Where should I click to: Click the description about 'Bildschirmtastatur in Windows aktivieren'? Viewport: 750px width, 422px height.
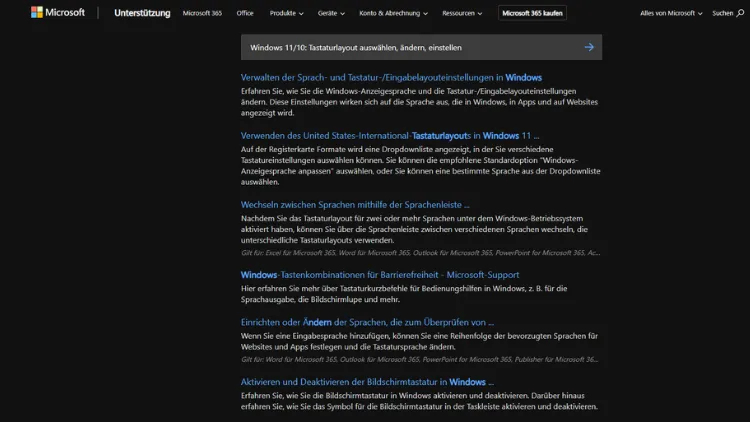pyautogui.click(x=419, y=401)
